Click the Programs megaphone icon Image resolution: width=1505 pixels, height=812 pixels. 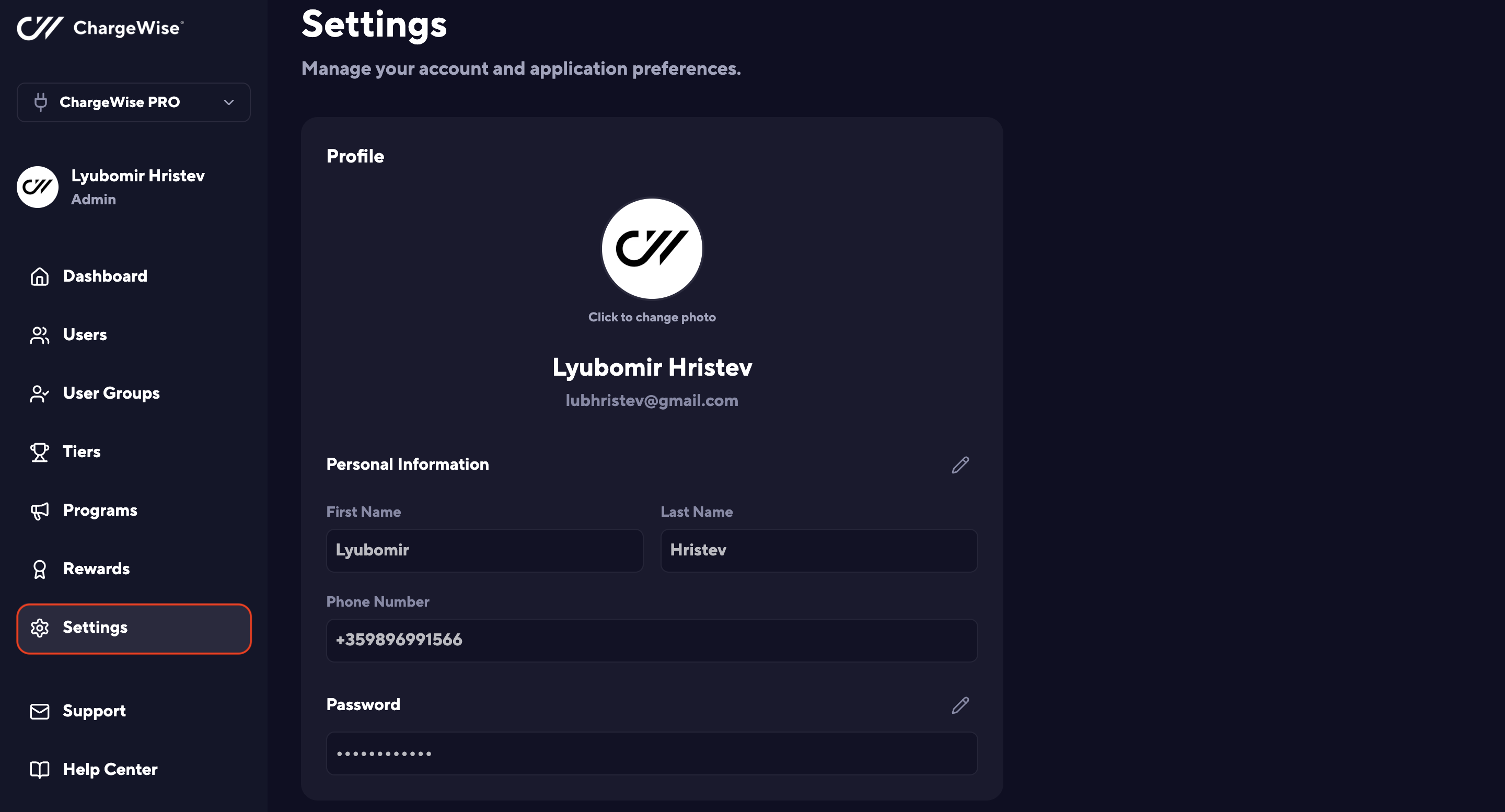(40, 511)
